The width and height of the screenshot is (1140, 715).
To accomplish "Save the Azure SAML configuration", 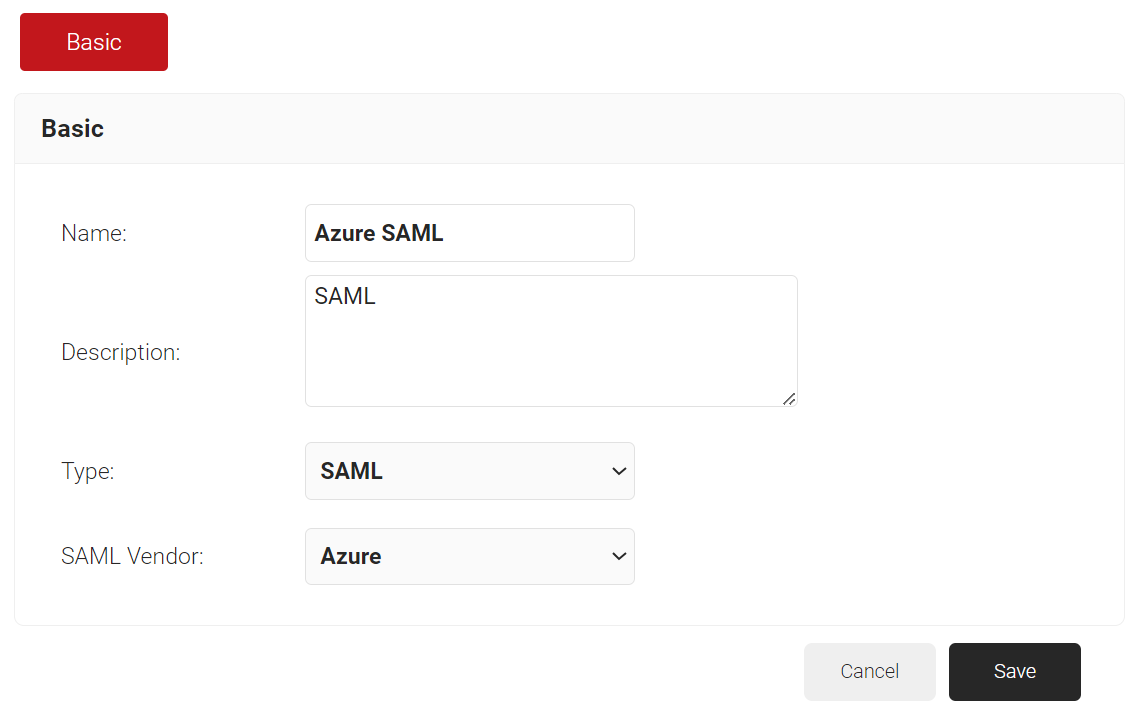I will click(1014, 671).
